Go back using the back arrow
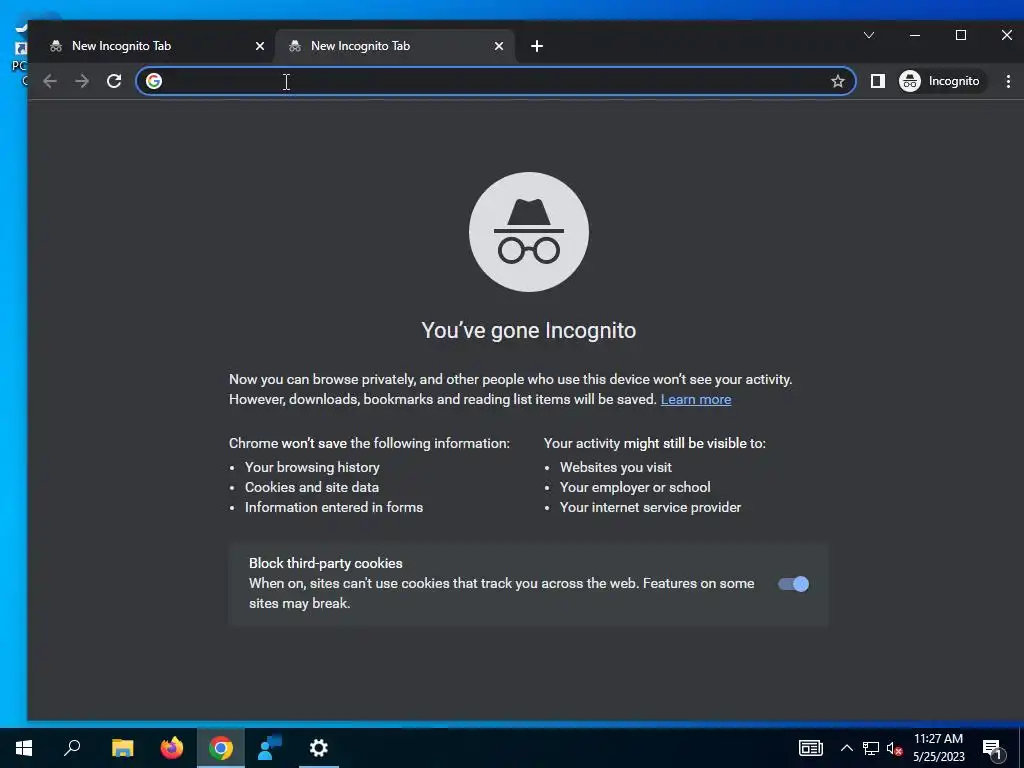 tap(50, 81)
